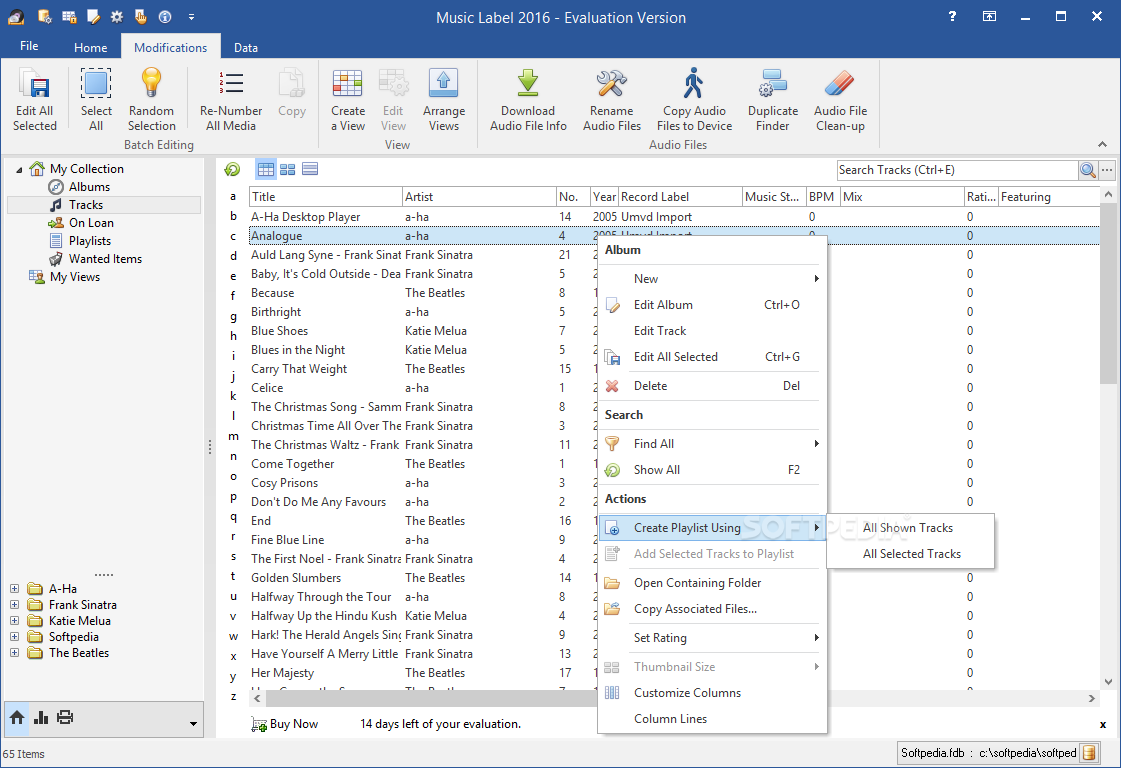Viewport: 1121px width, 768px height.
Task: Switch to the Data tab
Action: [245, 47]
